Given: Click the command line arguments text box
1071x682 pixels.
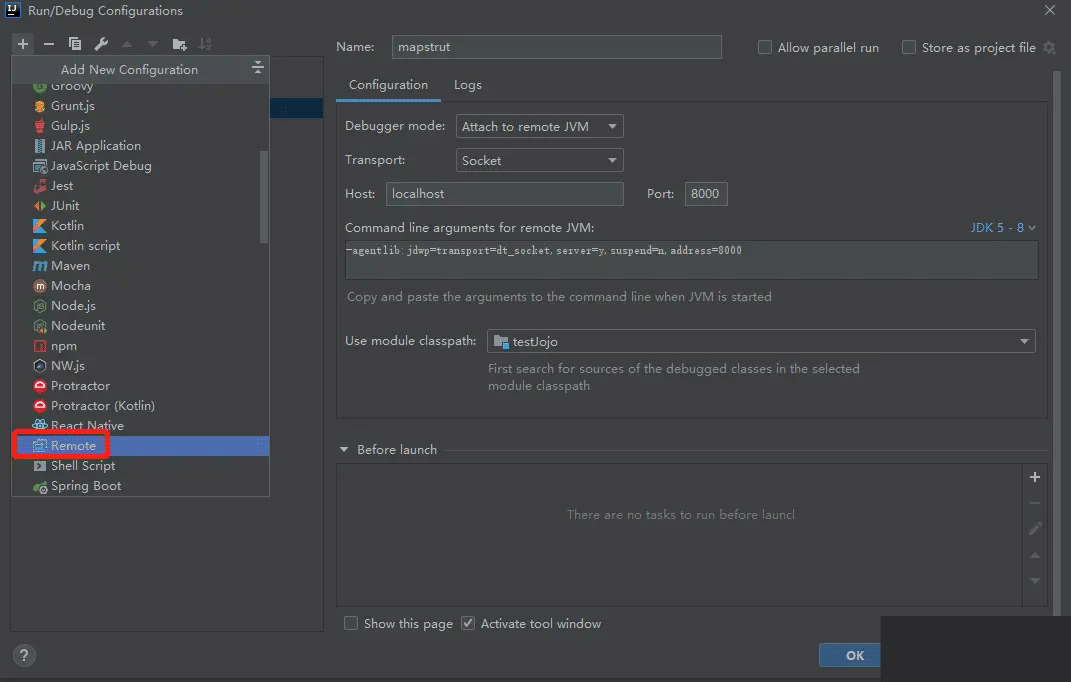Looking at the screenshot, I should click(x=691, y=260).
